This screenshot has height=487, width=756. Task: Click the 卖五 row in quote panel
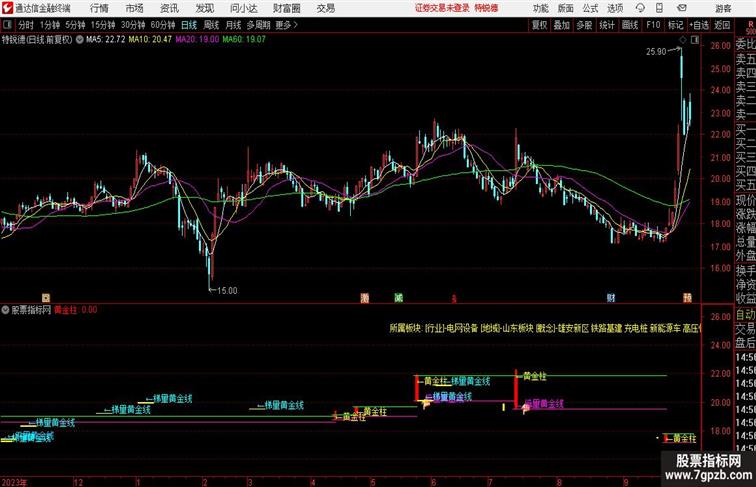(745, 59)
